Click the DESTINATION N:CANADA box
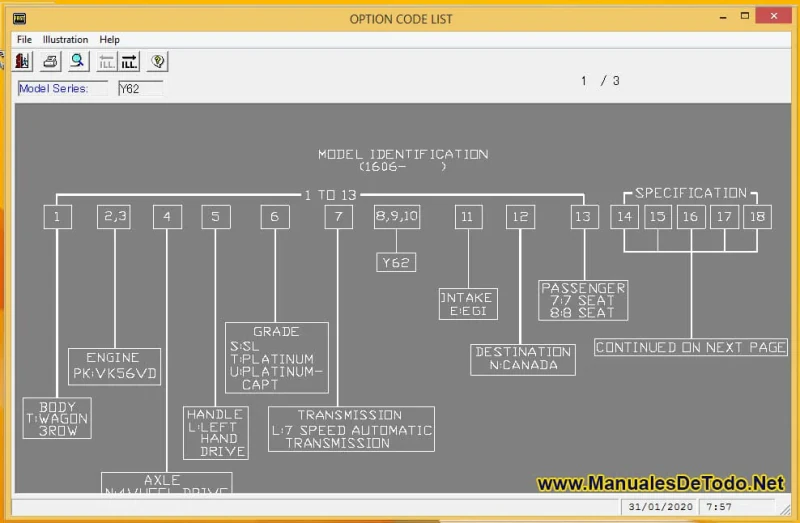 tap(523, 359)
